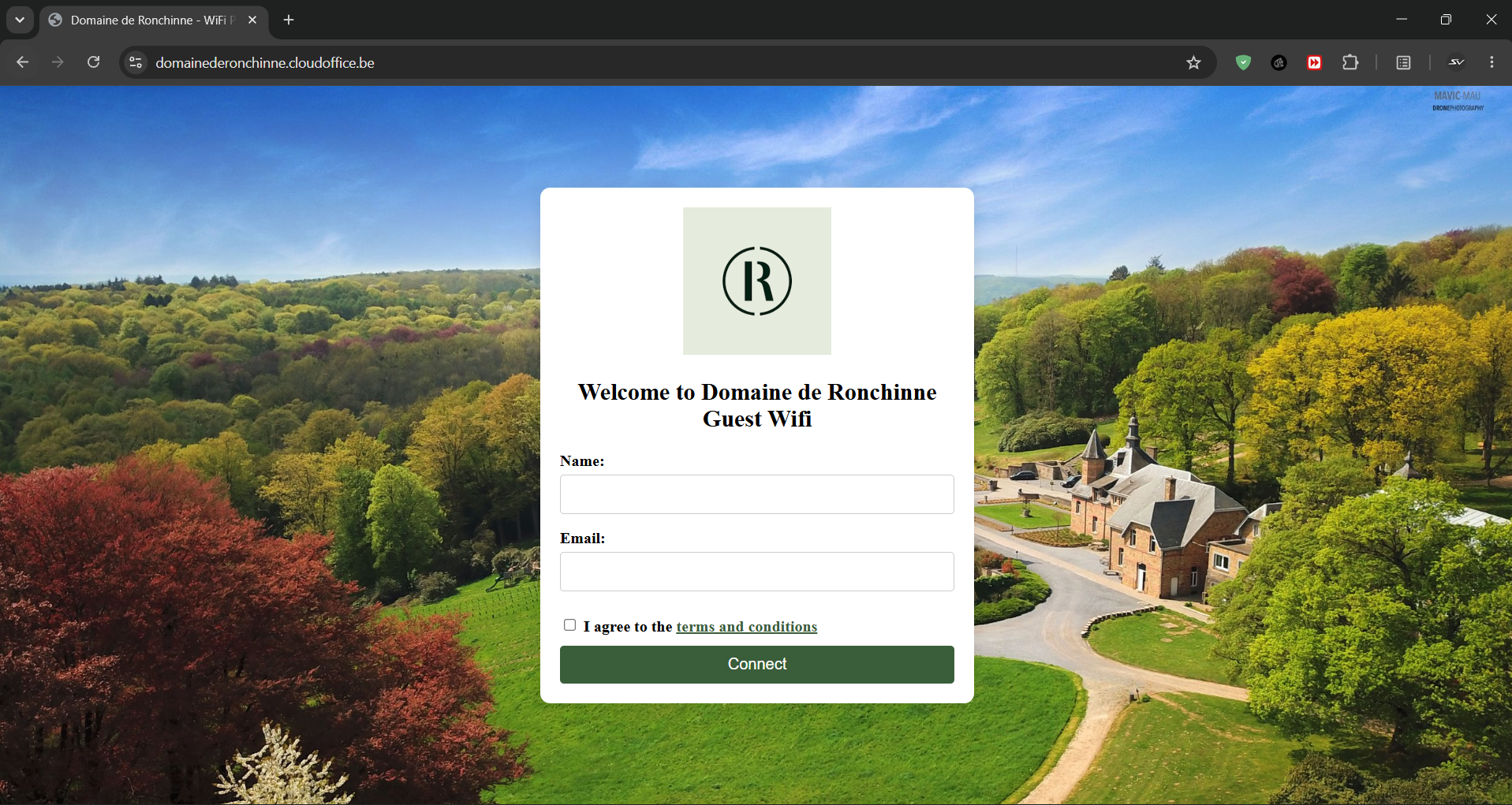
Task: Open the Extensions puzzle menu
Action: pyautogui.click(x=1350, y=62)
